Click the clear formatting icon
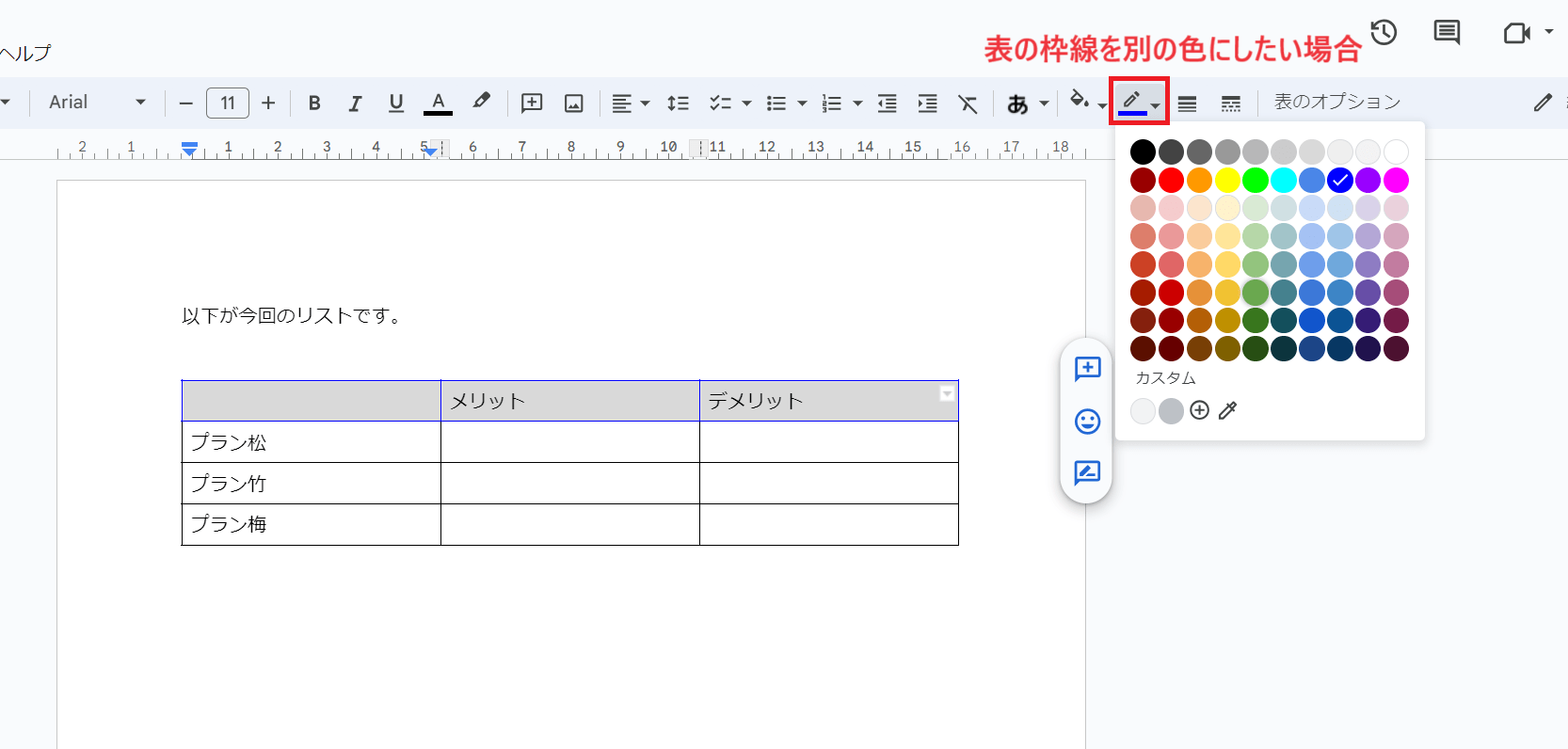This screenshot has height=749, width=1568. click(x=968, y=103)
